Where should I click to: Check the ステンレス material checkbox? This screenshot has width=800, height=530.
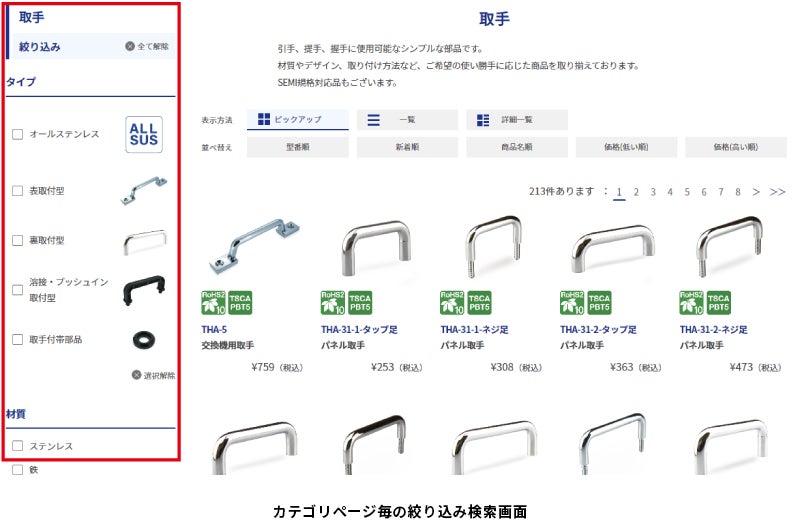click(18, 446)
